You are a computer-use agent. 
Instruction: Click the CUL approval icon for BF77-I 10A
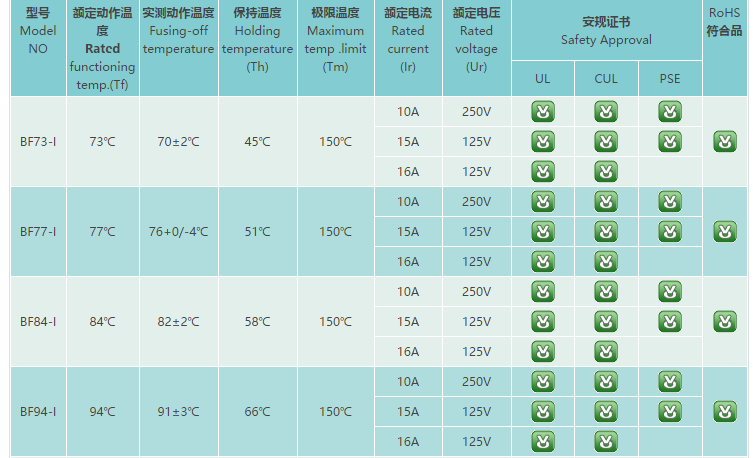tap(606, 202)
